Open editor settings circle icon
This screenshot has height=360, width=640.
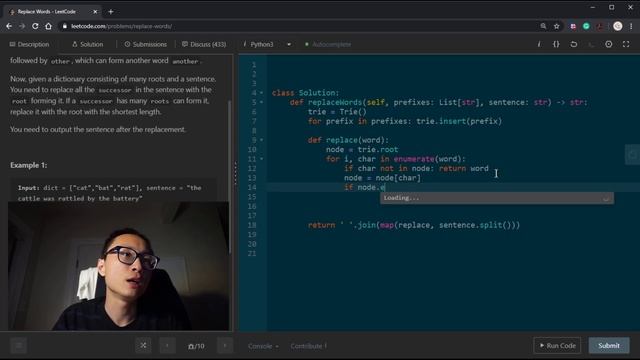pyautogui.click(x=609, y=44)
